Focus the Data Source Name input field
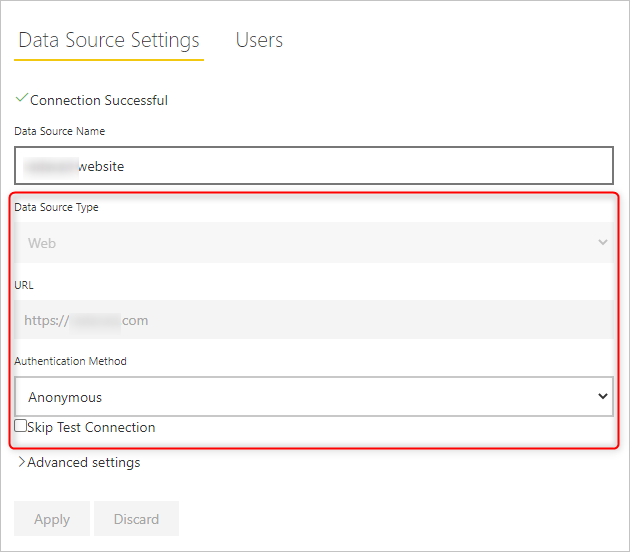Screen dimensions: 630x552 pos(313,166)
